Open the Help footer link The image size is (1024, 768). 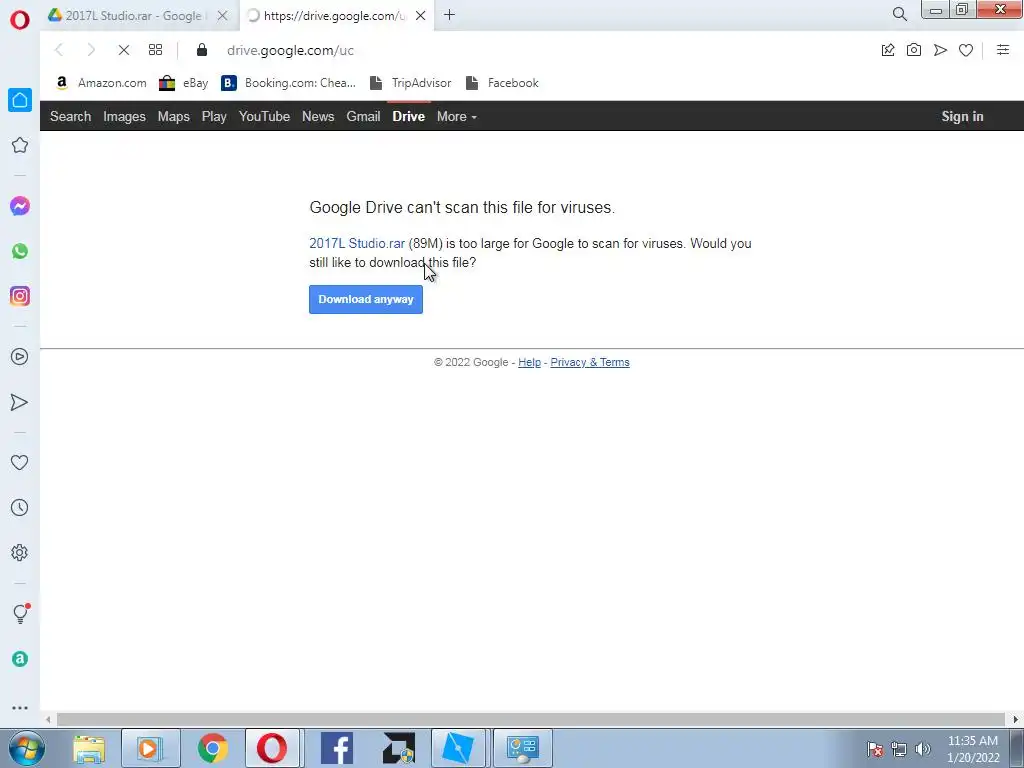click(x=530, y=362)
